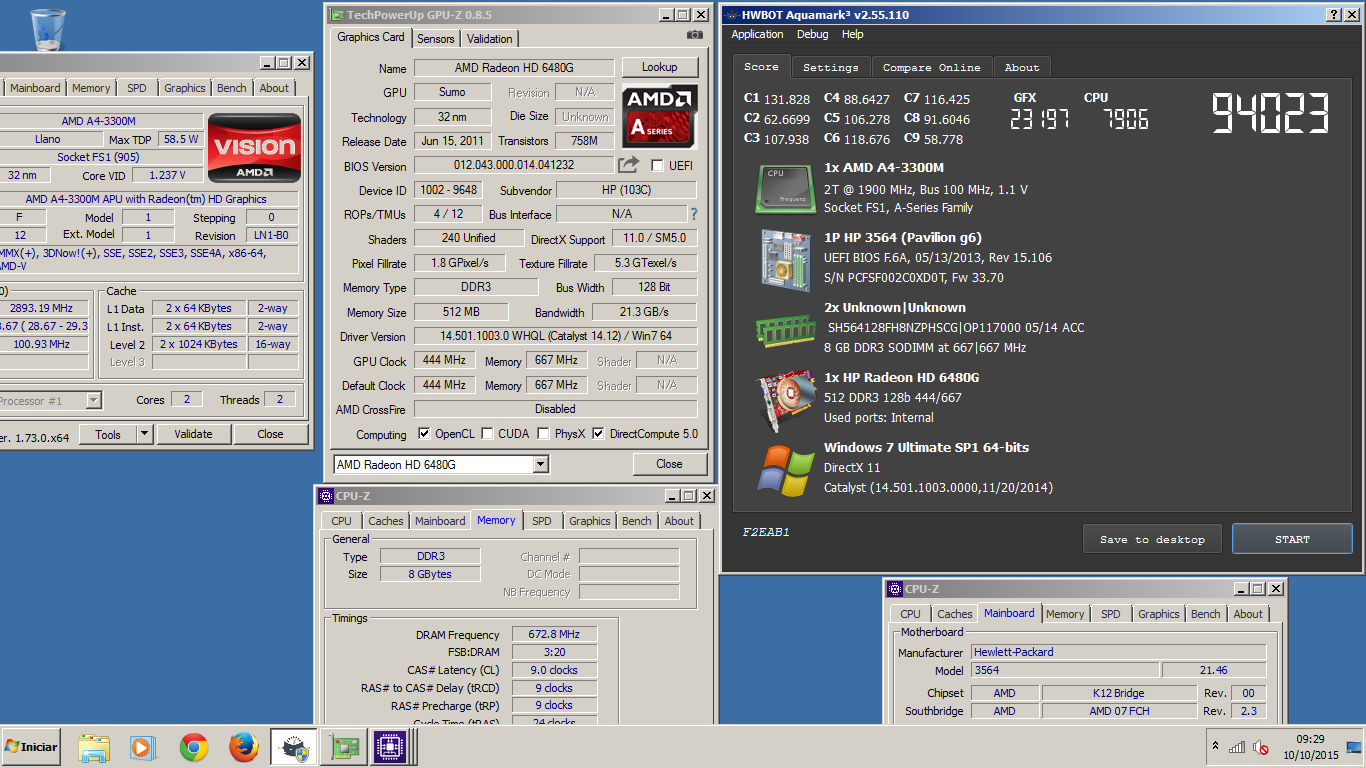This screenshot has height=768, width=1366.
Task: Toggle the OpenCL checkbox
Action: (424, 434)
